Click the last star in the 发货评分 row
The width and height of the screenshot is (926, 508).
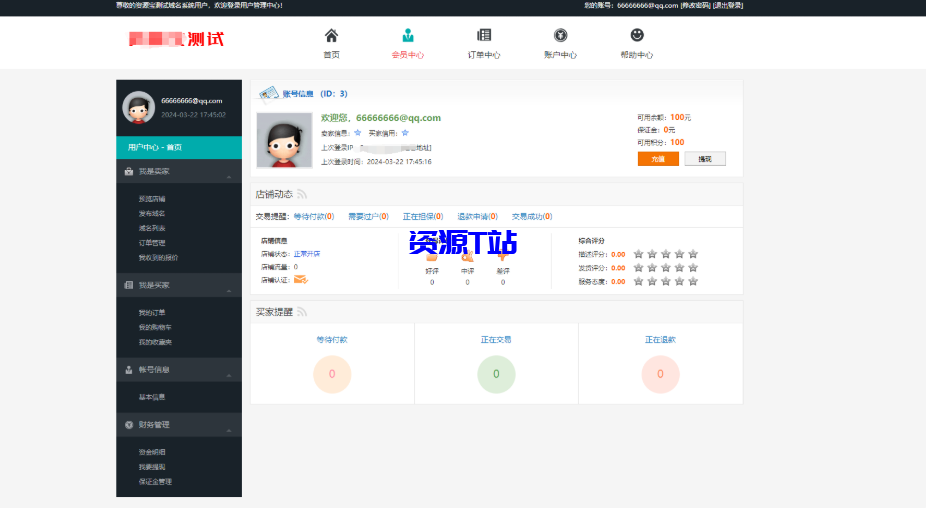(693, 268)
